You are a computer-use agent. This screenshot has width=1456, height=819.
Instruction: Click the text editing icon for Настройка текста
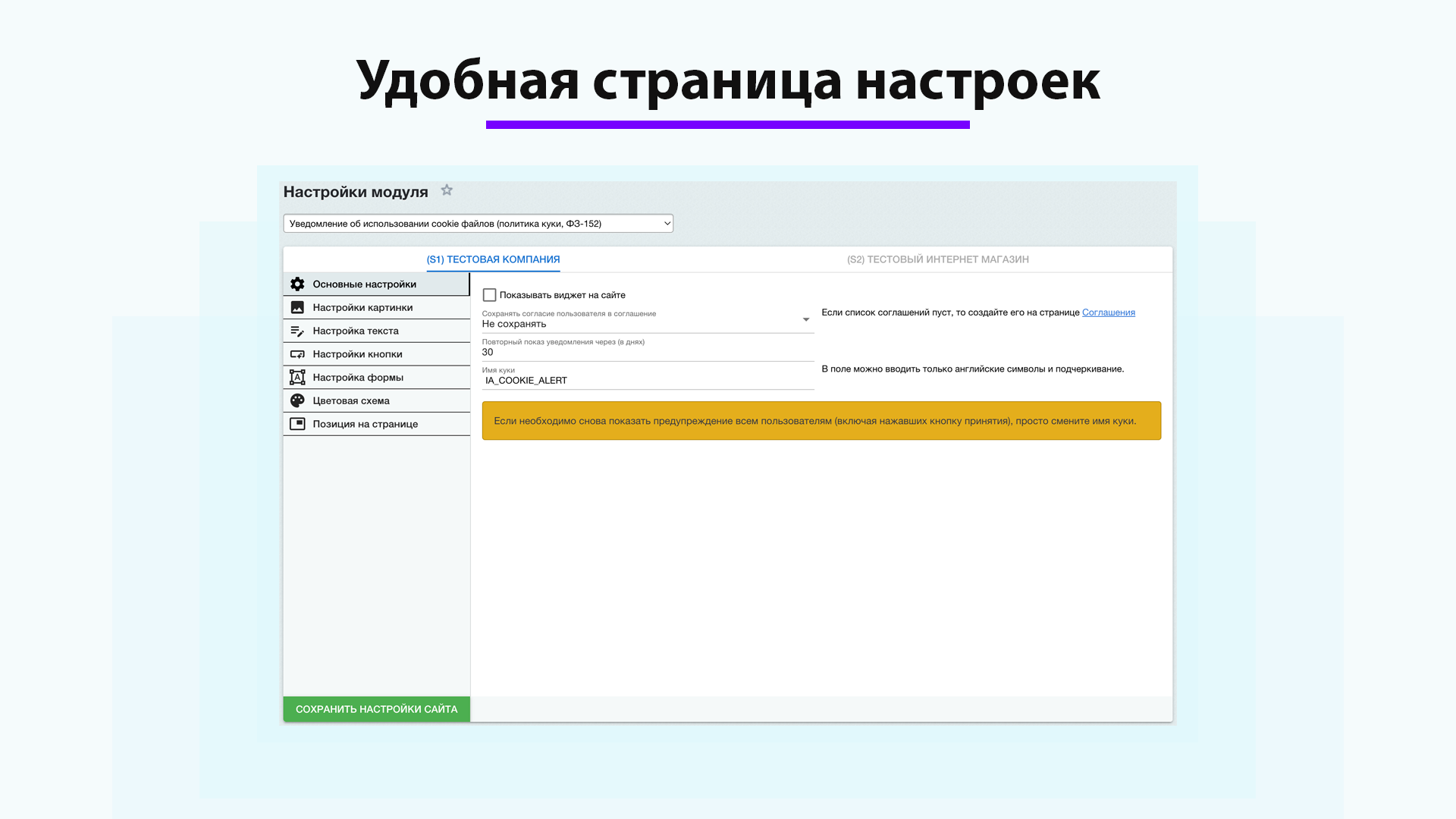pos(297,331)
